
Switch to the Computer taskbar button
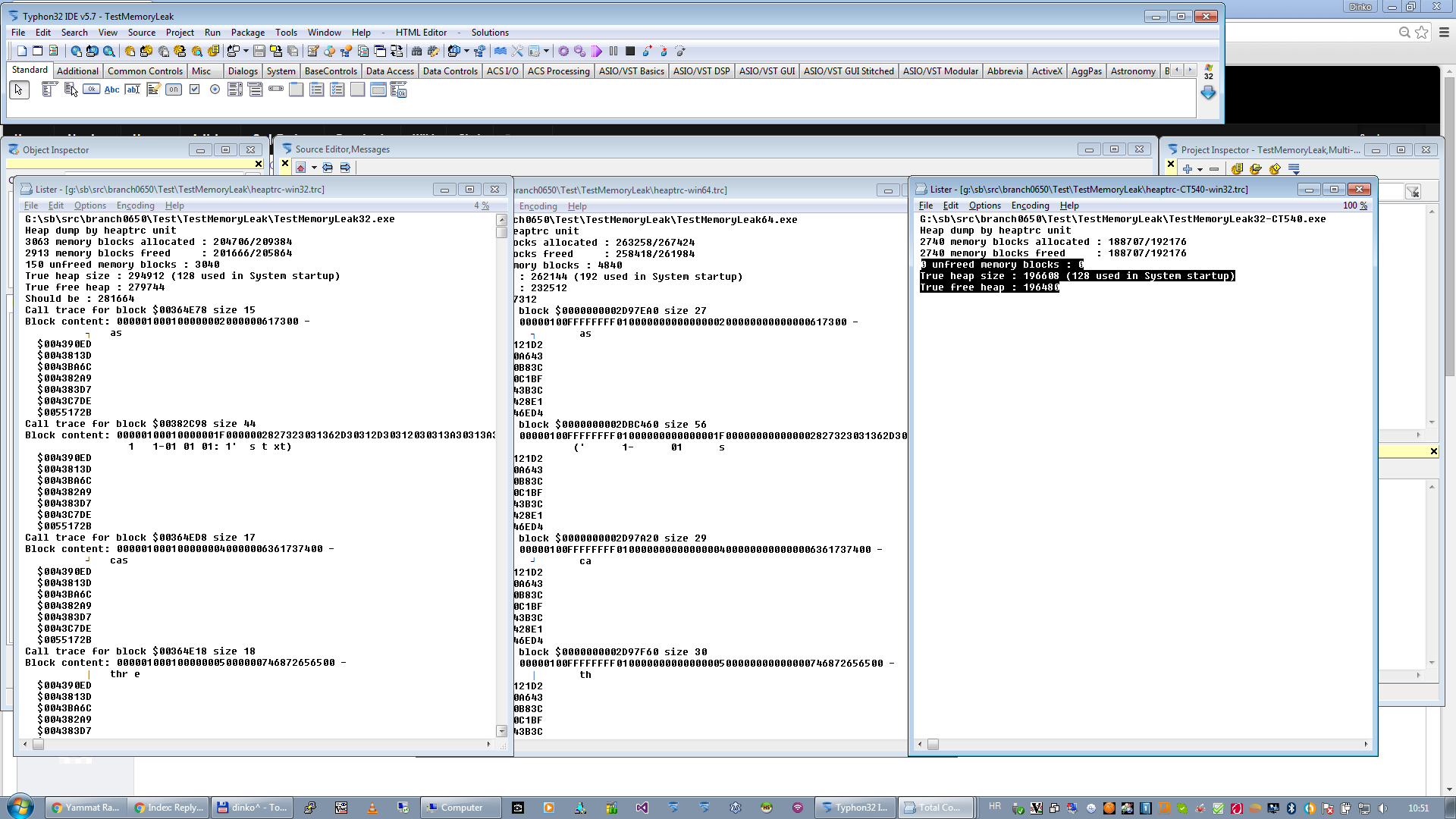coord(461,808)
